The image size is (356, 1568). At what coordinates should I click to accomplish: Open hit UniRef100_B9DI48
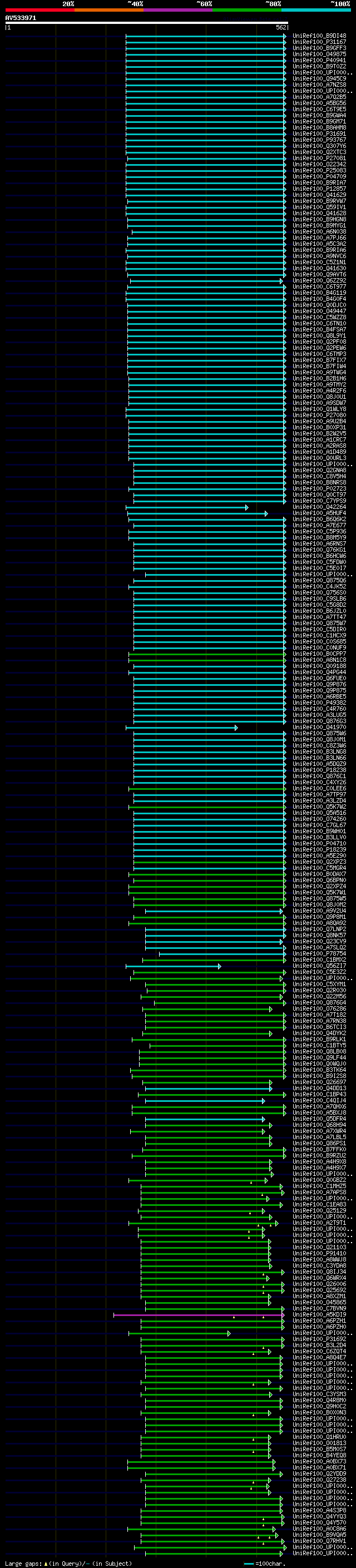click(x=319, y=36)
